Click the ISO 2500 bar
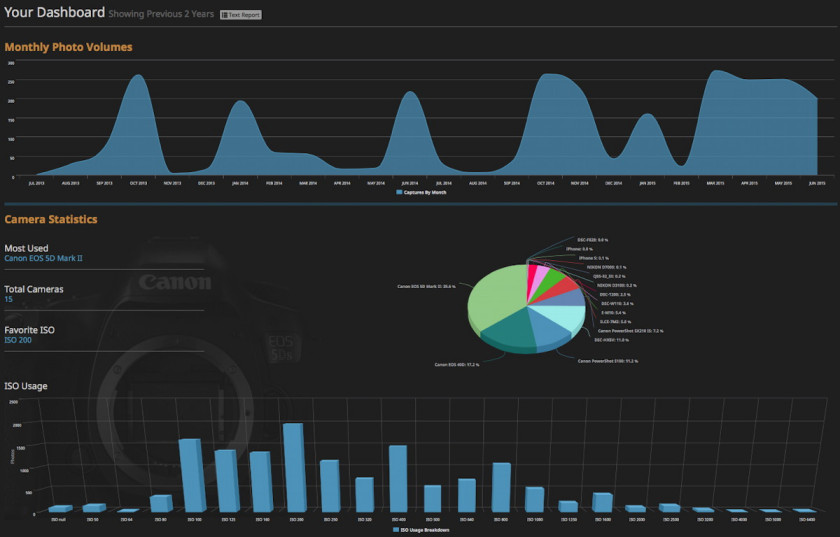 pyautogui.click(x=670, y=508)
